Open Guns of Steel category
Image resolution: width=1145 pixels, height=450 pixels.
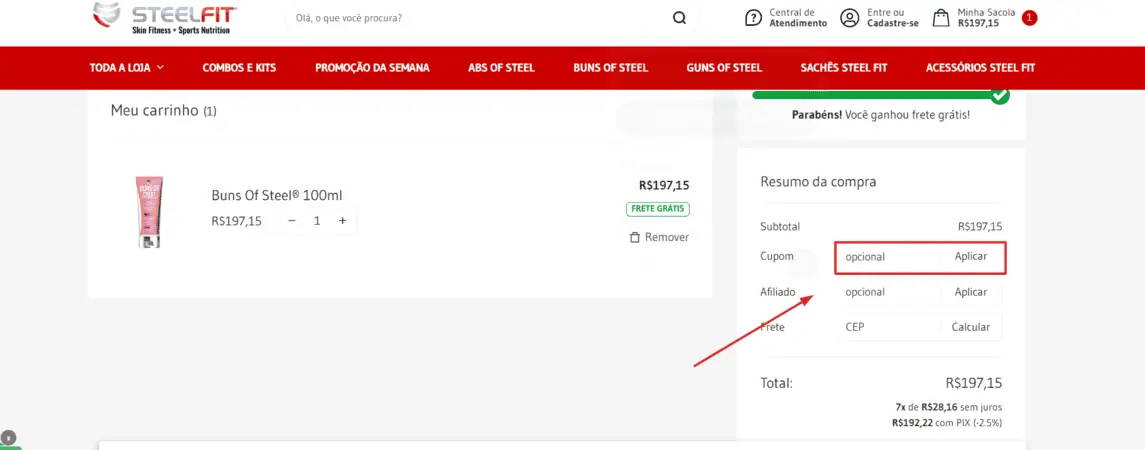(724, 68)
